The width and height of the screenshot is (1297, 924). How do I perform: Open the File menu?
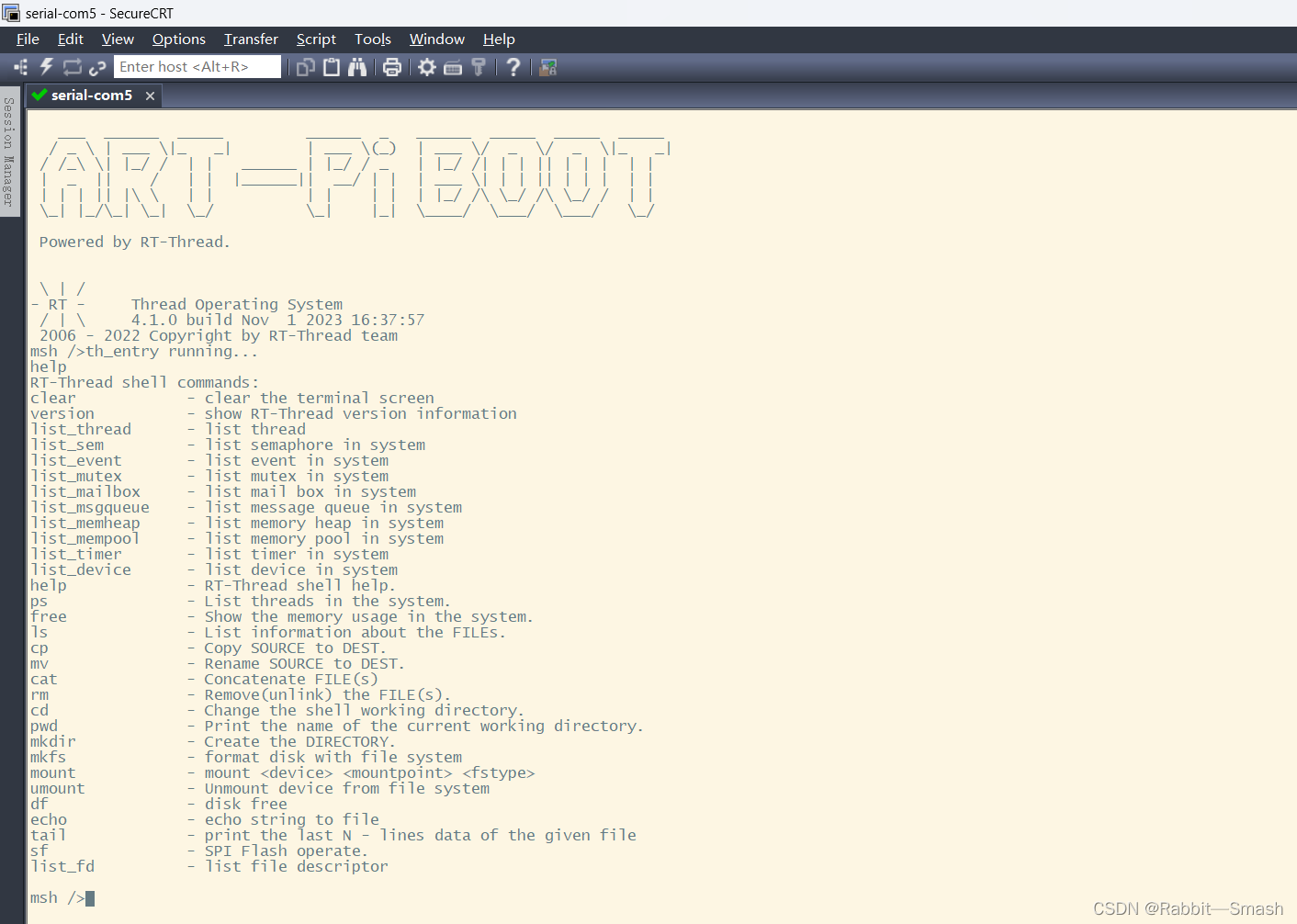point(28,39)
